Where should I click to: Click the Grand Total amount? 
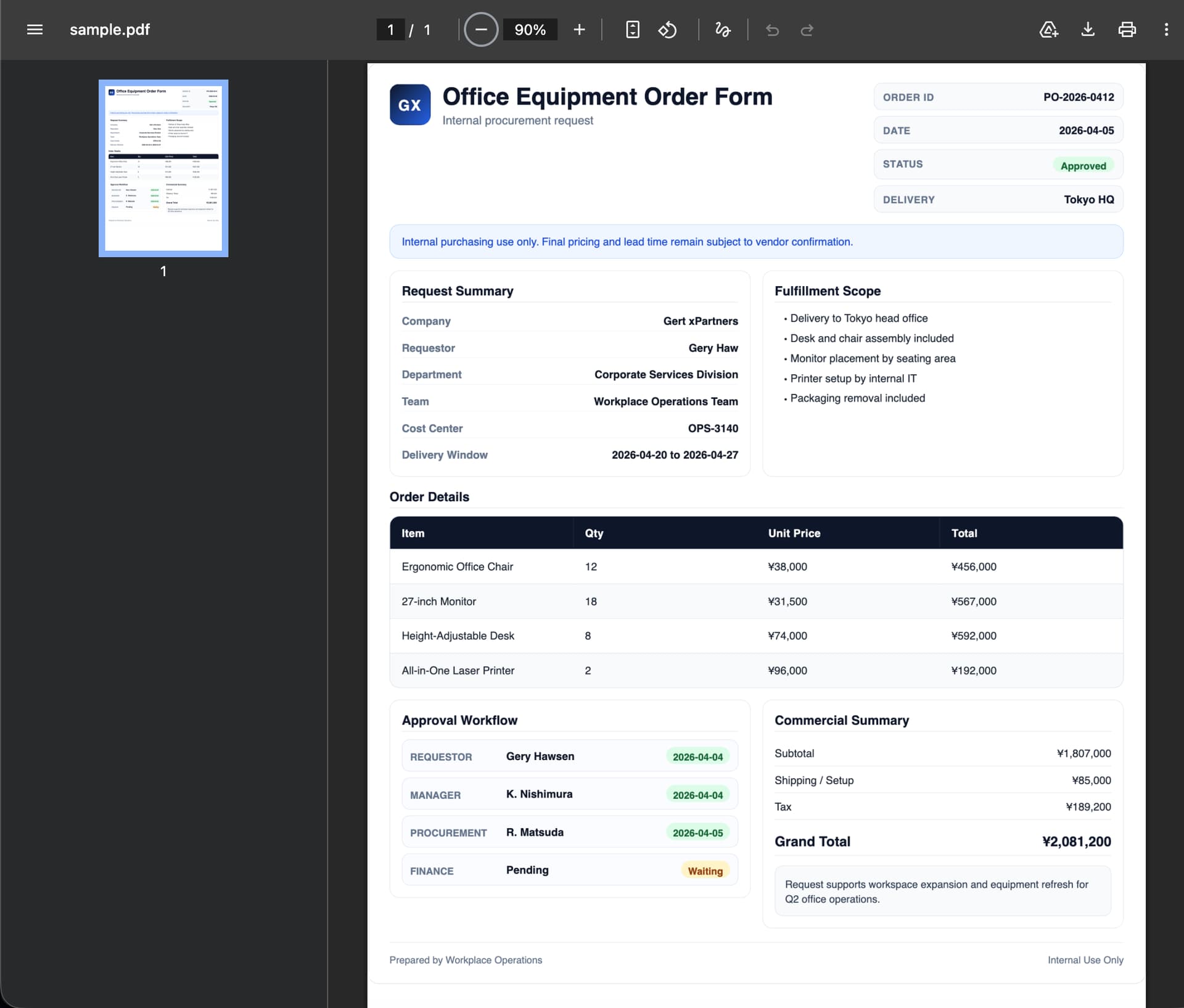click(1076, 842)
